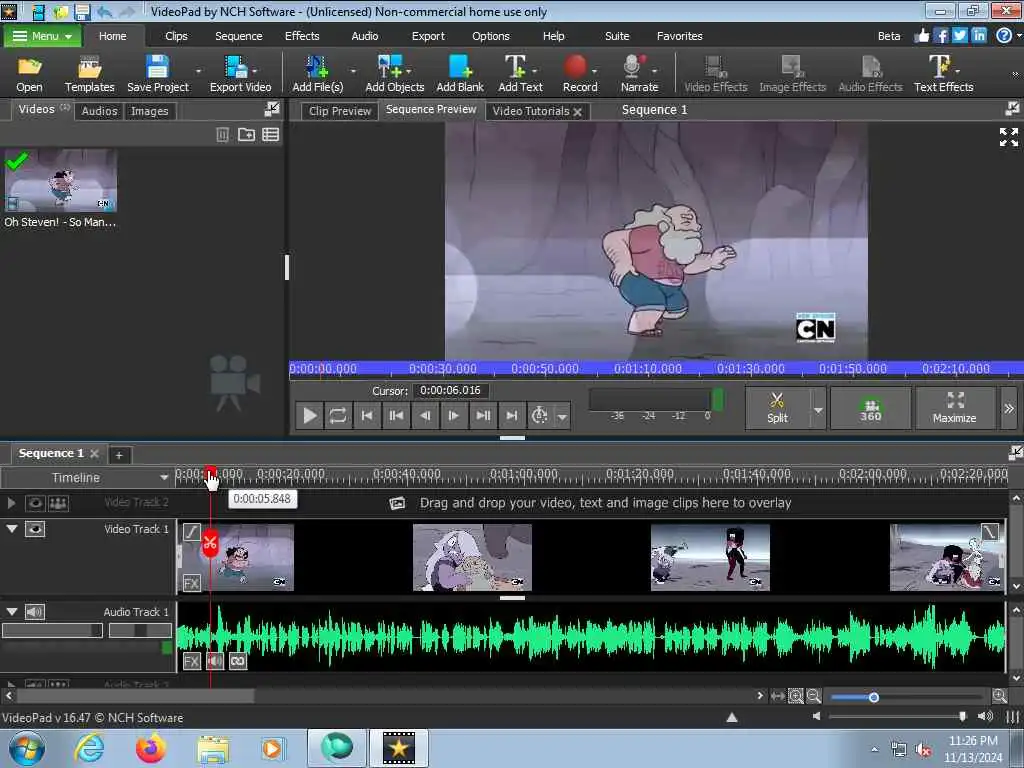Click the FX icon on the audio clip
The width and height of the screenshot is (1024, 768).
pos(191,662)
